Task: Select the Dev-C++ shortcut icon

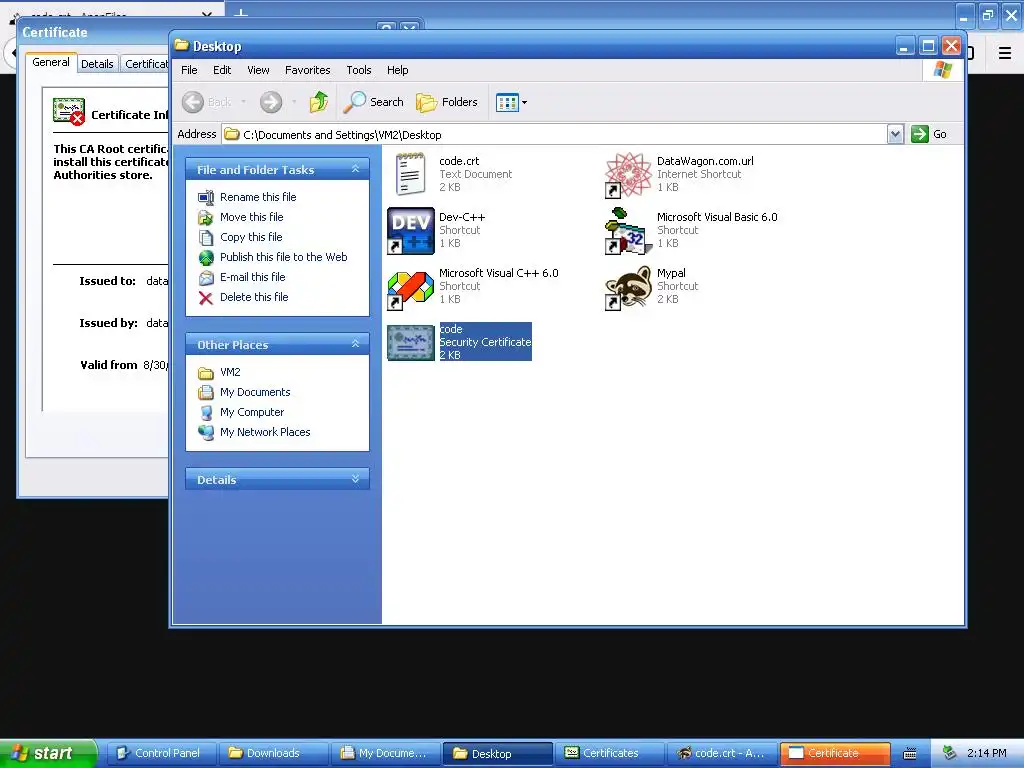Action: [x=411, y=231]
